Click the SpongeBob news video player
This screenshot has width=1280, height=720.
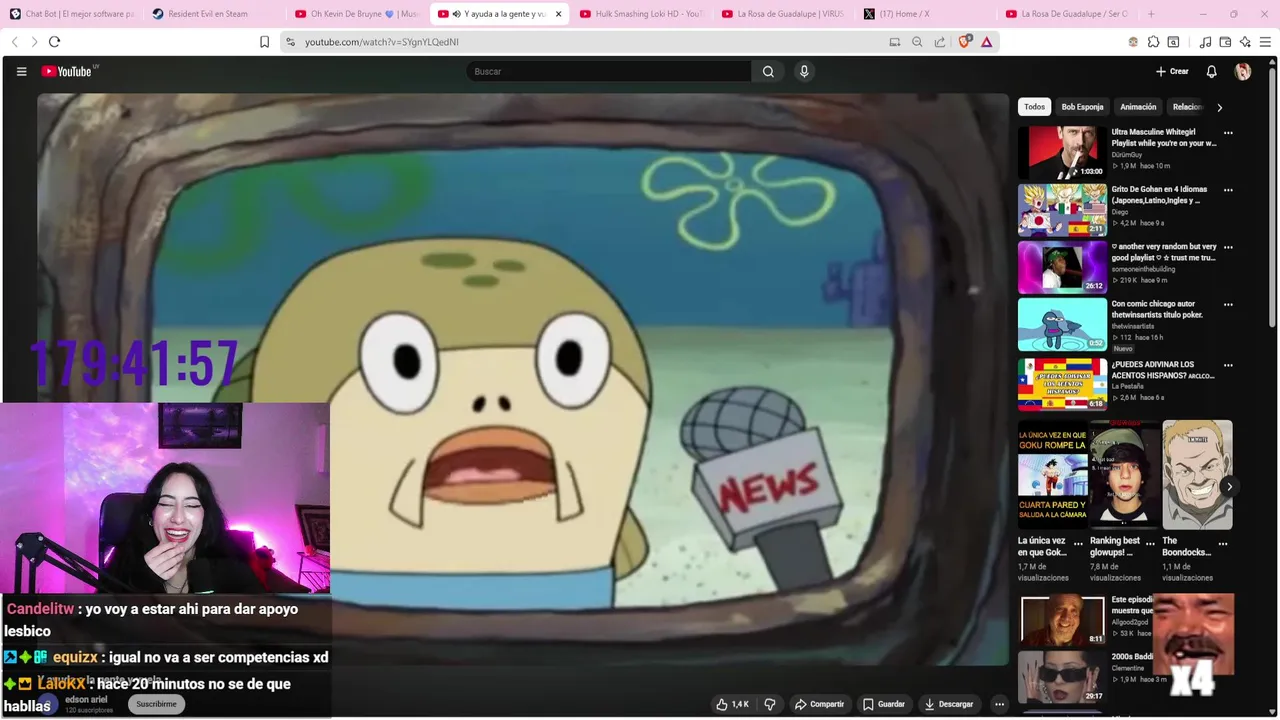pos(523,380)
